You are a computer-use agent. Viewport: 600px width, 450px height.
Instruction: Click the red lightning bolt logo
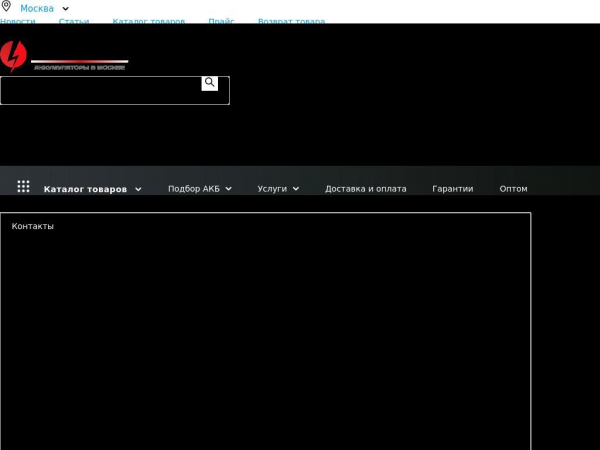13,57
